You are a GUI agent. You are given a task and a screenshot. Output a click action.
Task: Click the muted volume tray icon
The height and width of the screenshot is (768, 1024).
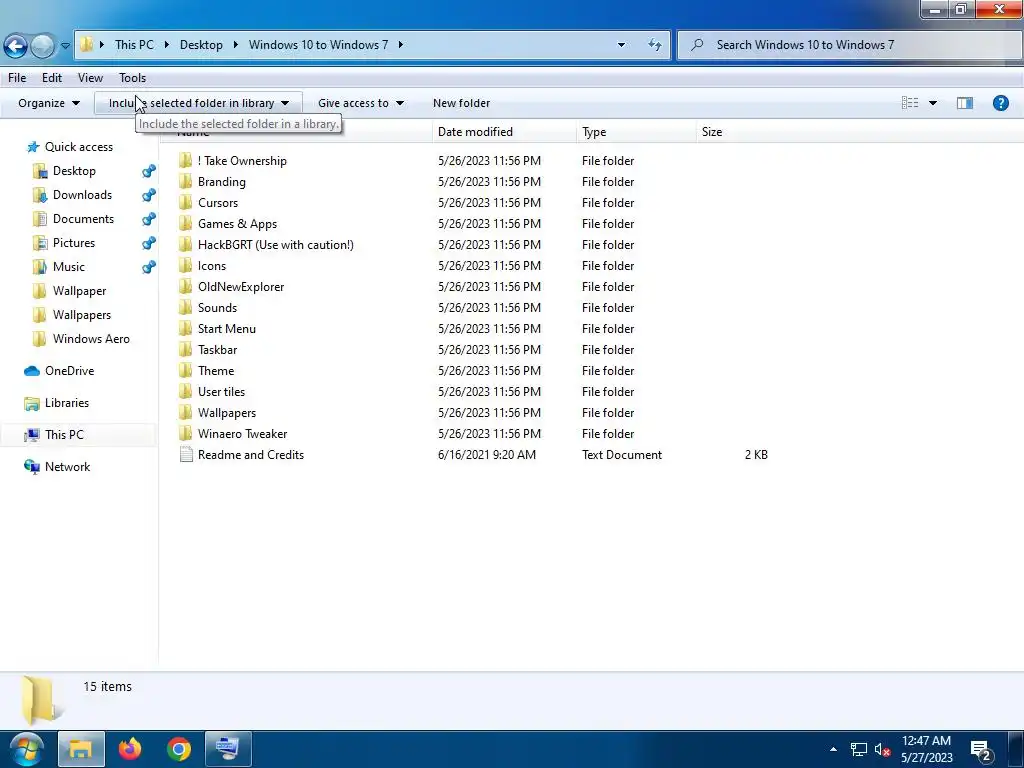(882, 750)
